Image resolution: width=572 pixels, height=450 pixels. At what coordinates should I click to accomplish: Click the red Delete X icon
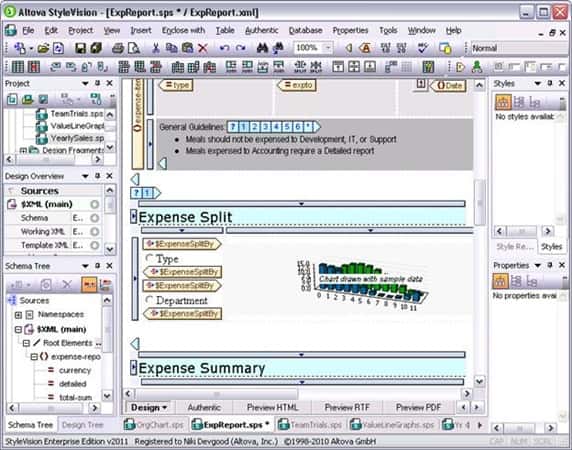pyautogui.click(x=203, y=48)
